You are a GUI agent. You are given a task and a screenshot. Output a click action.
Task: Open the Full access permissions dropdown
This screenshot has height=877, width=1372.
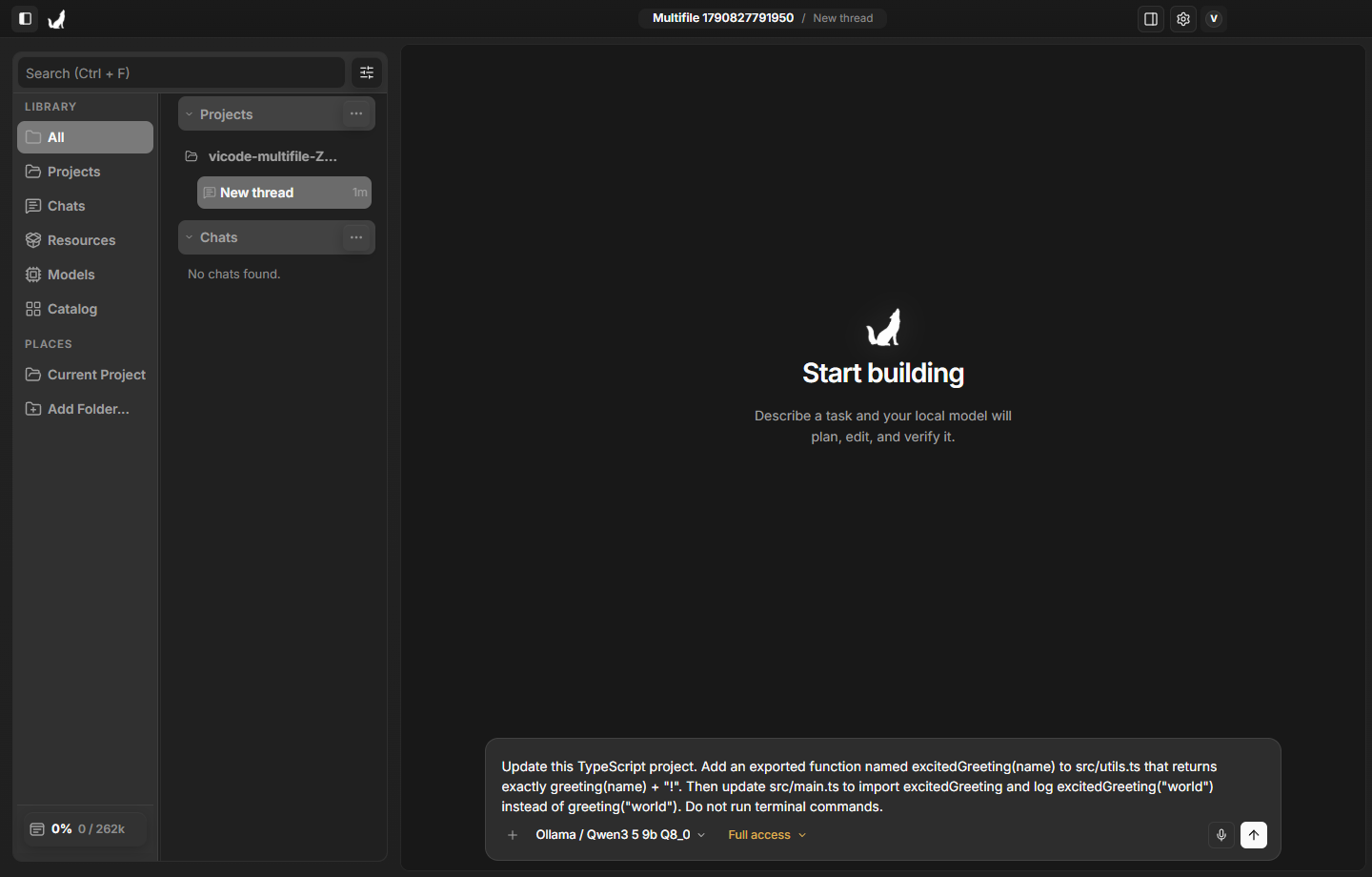click(767, 835)
